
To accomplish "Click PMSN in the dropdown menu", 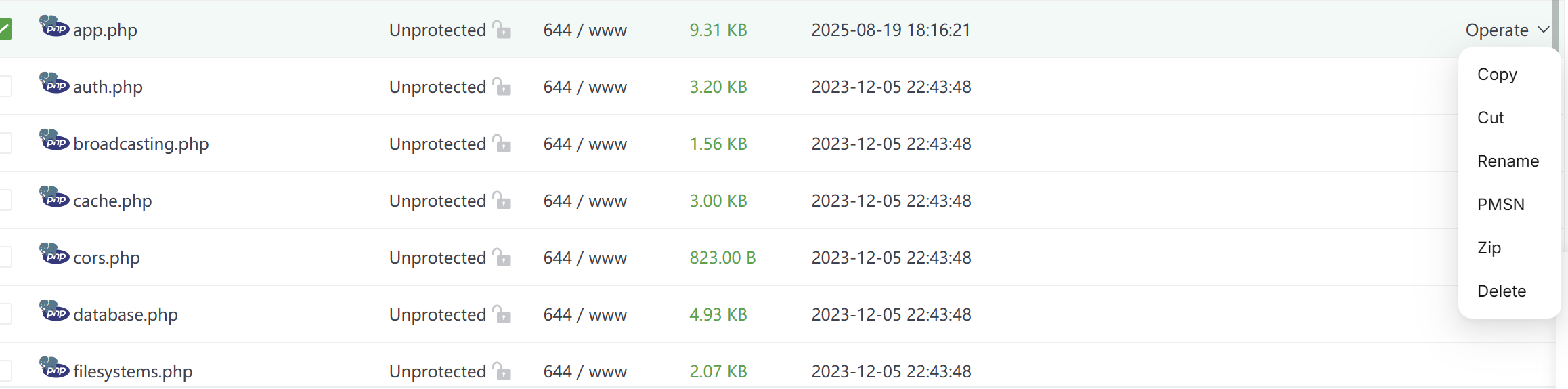I will [1500, 205].
